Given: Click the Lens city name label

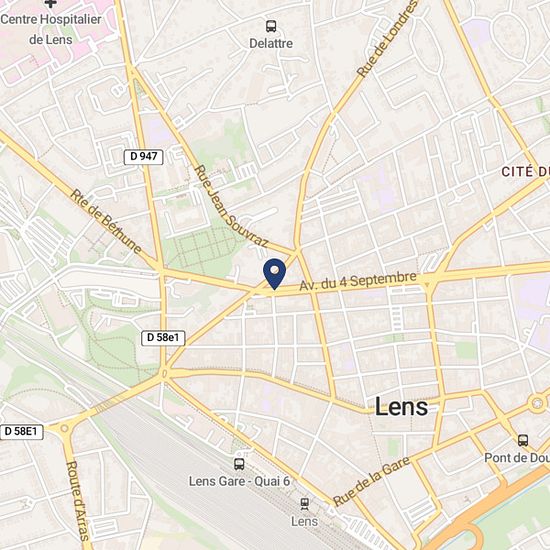Looking at the screenshot, I should tap(402, 407).
